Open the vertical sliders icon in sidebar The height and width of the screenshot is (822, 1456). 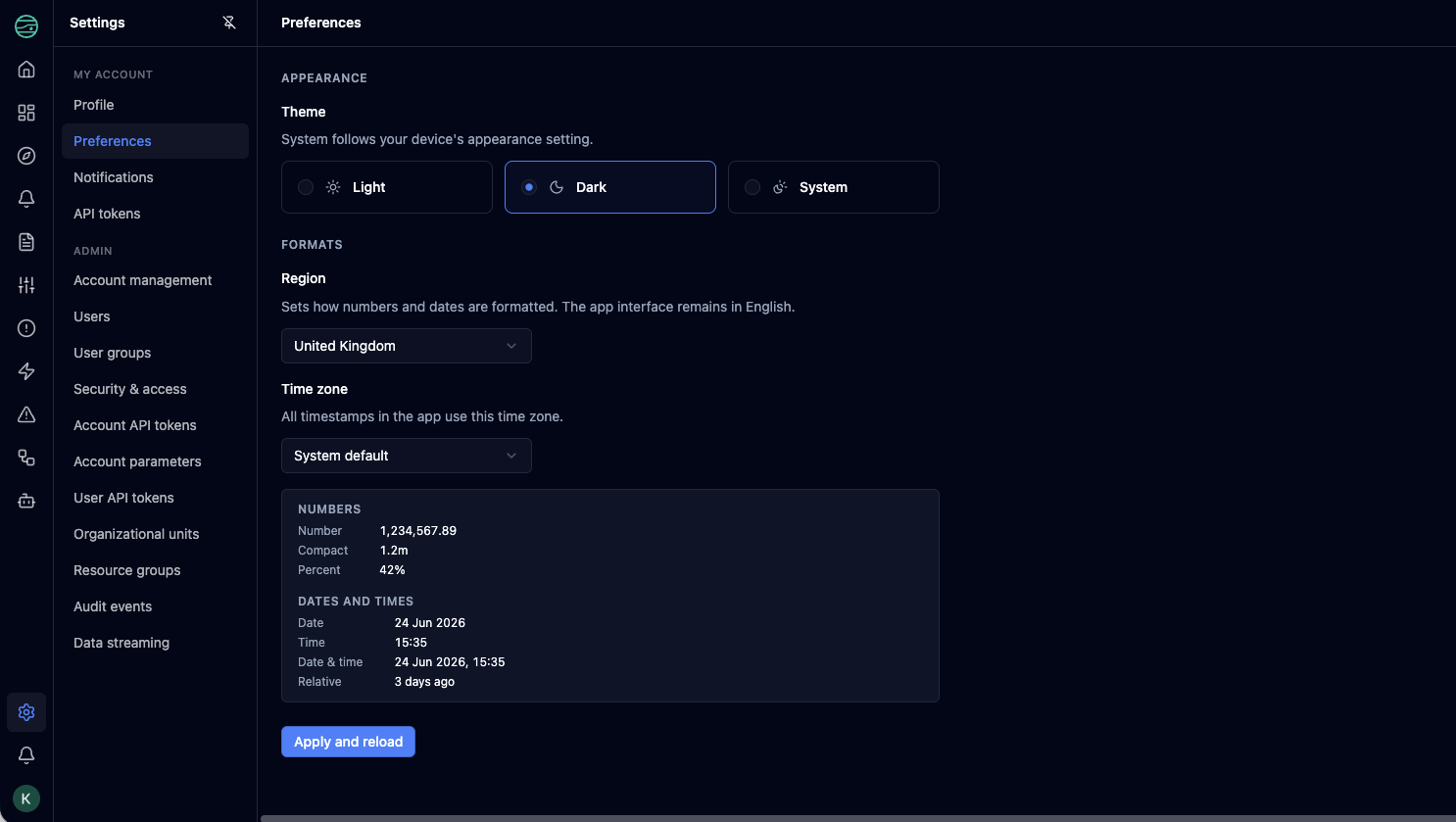(x=26, y=285)
